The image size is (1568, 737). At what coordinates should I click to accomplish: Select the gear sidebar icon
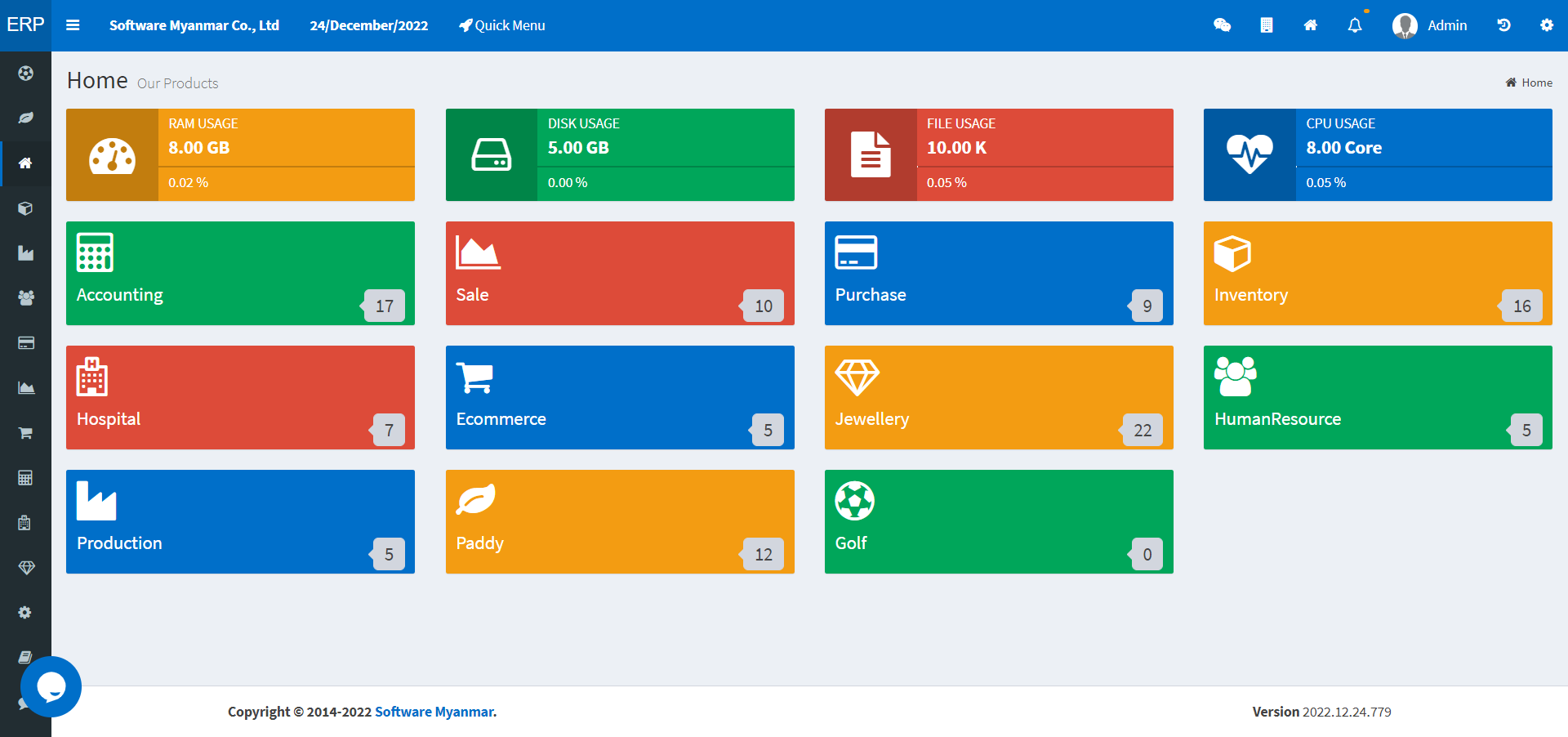(25, 613)
